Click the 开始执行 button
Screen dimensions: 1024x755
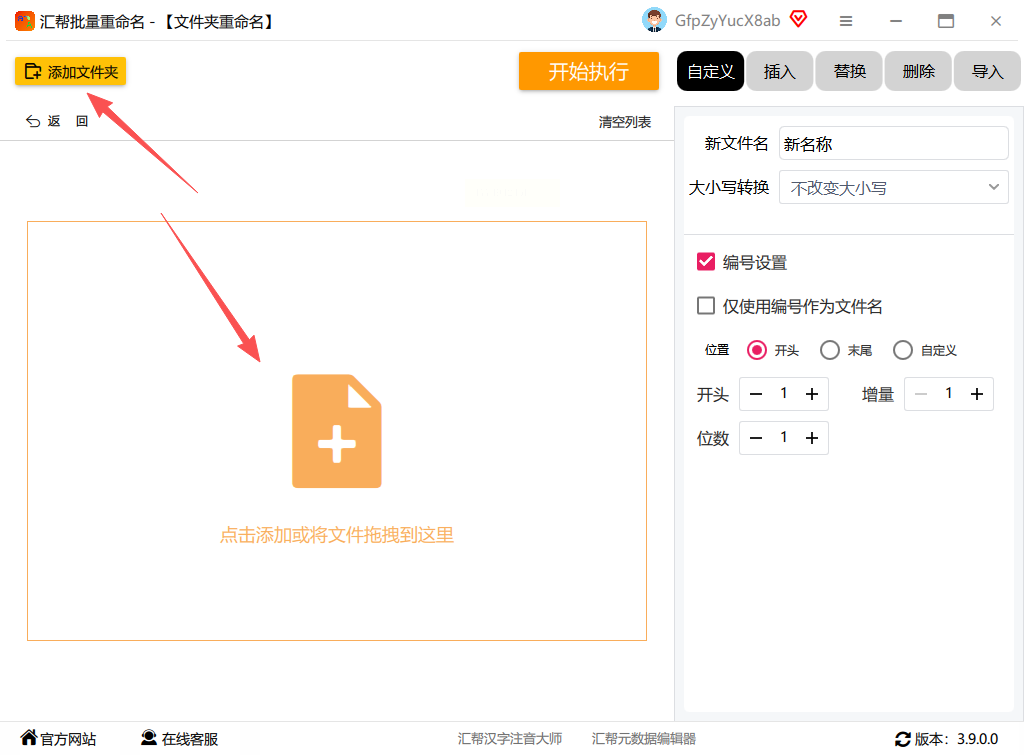[x=588, y=71]
